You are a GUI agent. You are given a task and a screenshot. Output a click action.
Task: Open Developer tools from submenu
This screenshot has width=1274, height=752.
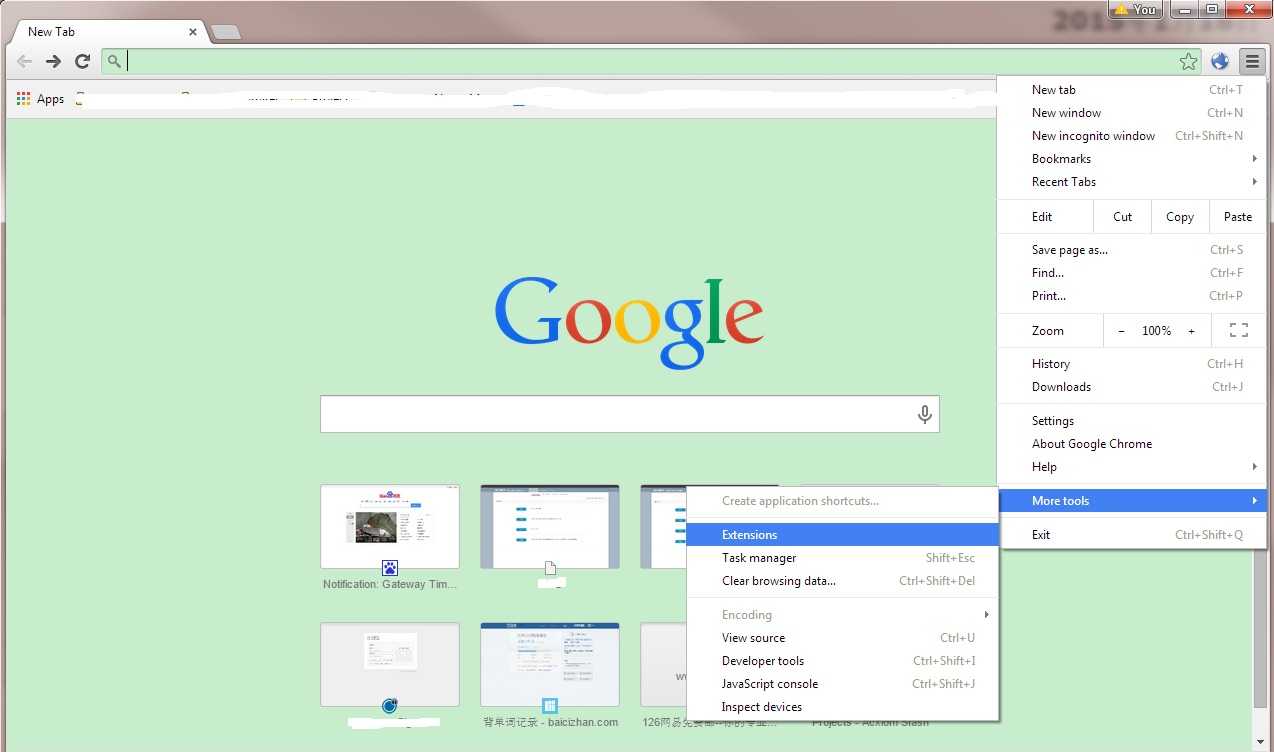[843, 661]
